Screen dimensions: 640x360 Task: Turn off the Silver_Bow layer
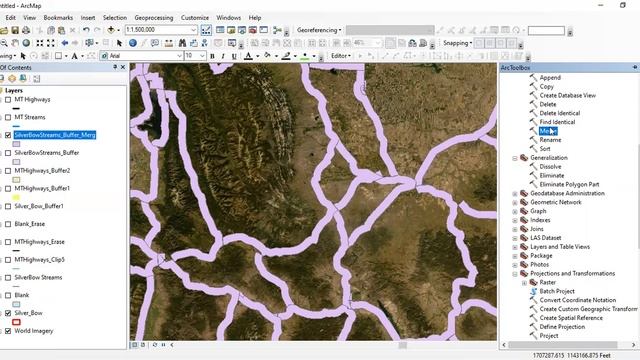pos(8,313)
